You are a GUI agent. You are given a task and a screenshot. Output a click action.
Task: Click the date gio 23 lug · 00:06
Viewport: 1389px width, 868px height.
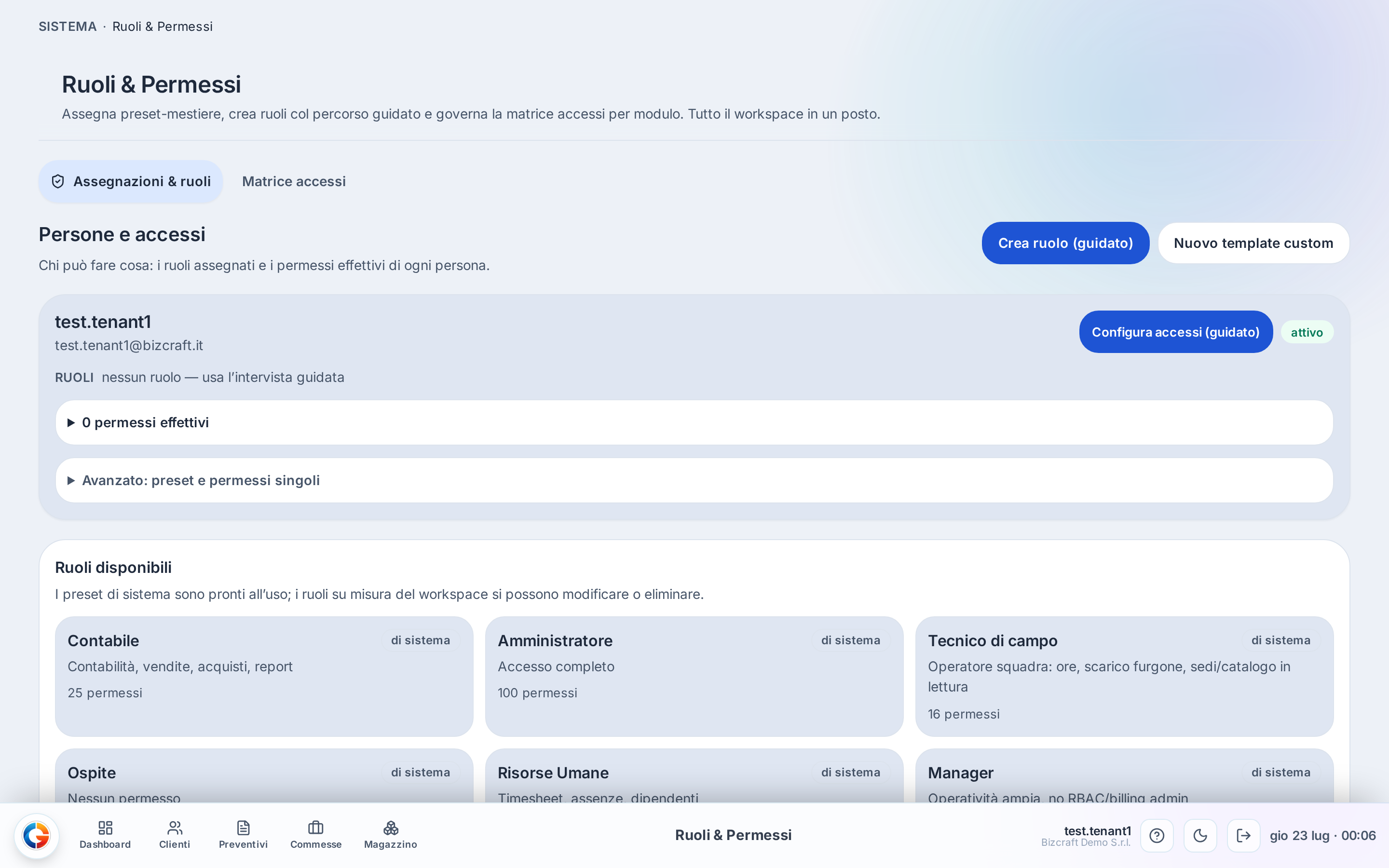[1322, 835]
